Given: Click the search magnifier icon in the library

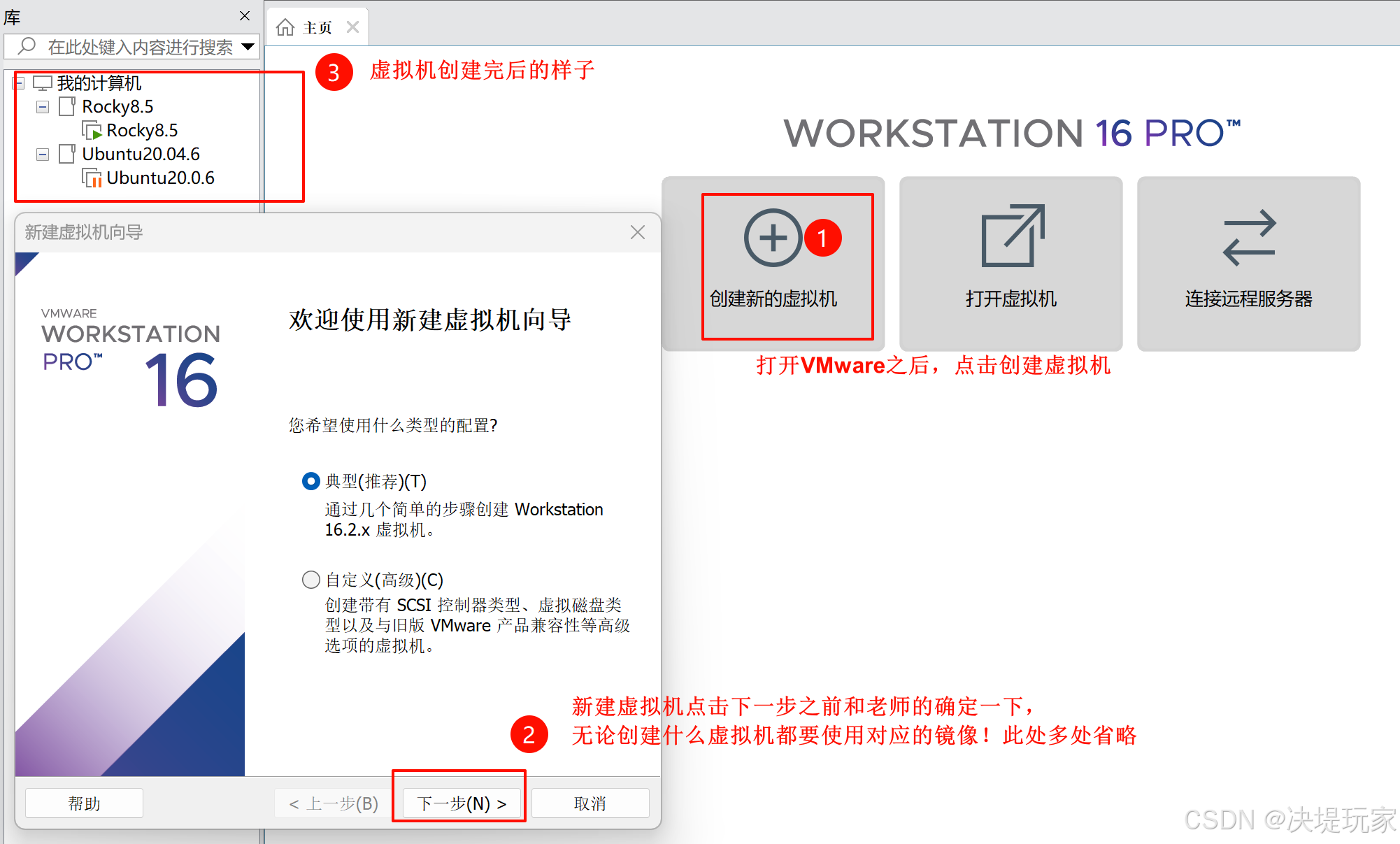Looking at the screenshot, I should (27, 46).
